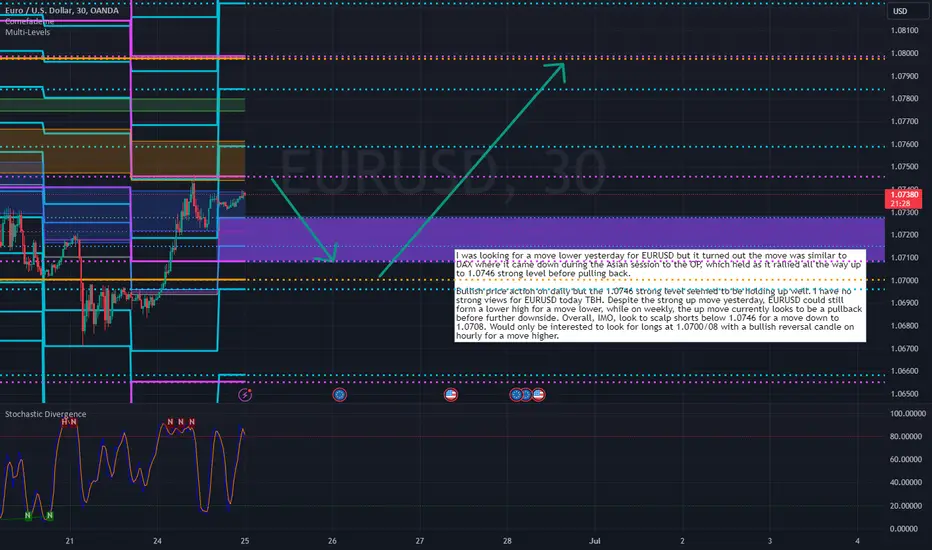
Task: Open the first EU flag event above date 28
Action: click(515, 394)
